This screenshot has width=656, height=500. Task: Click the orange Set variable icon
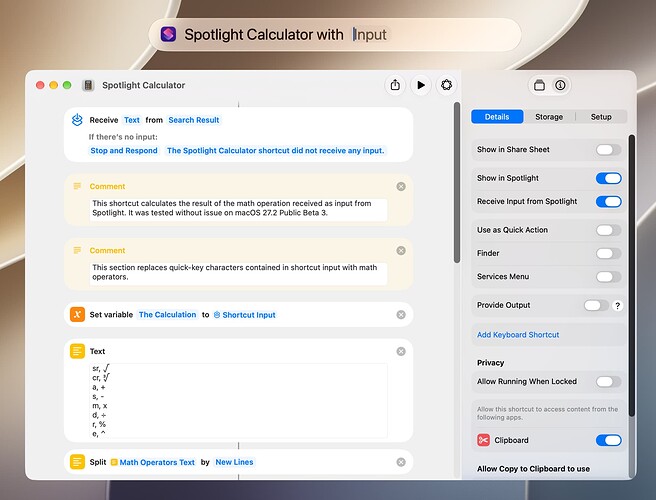tap(77, 315)
